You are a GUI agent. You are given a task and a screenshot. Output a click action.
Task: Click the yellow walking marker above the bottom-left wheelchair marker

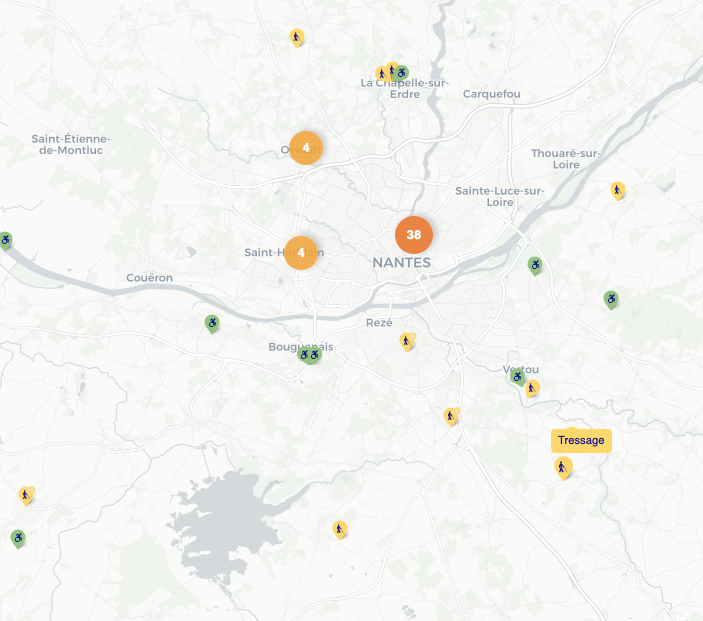(x=25, y=494)
